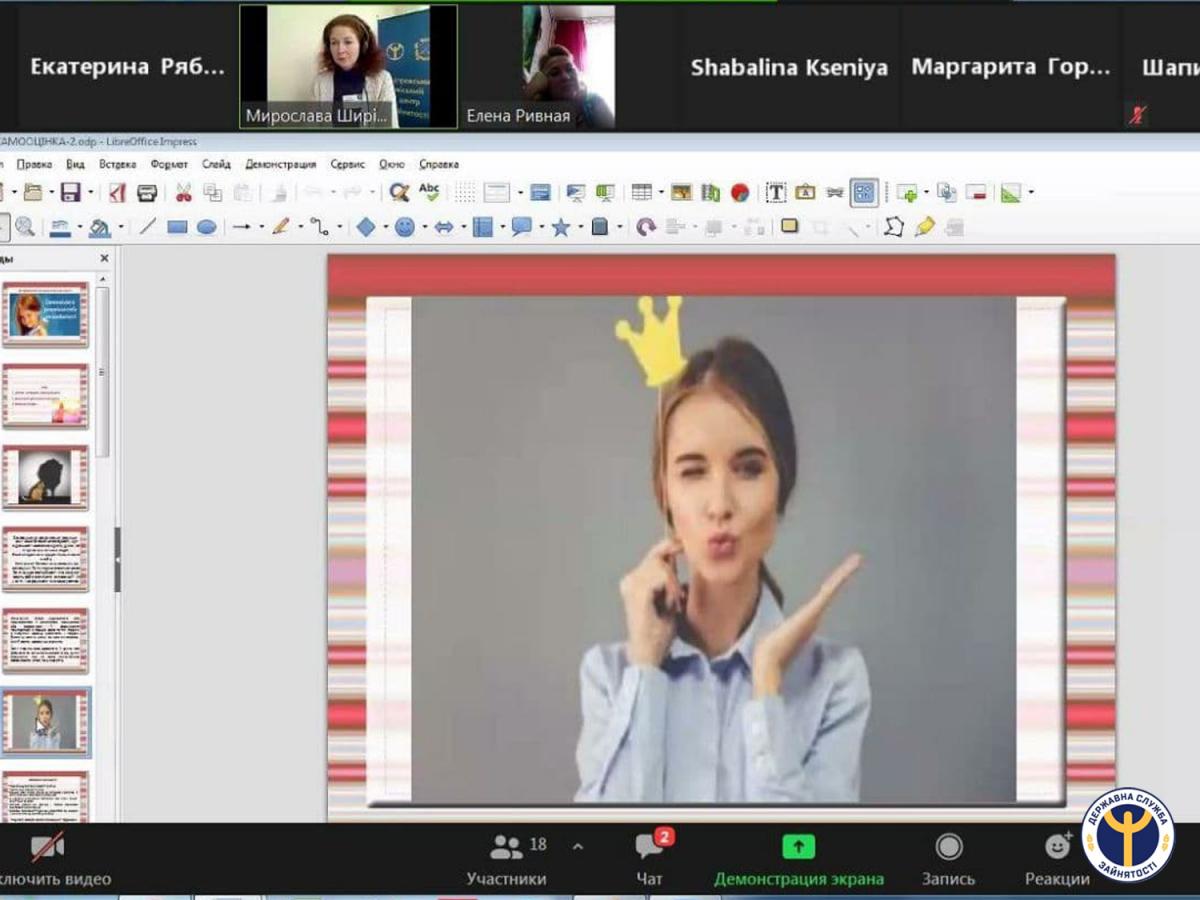Click the Export as PDF icon
Image resolution: width=1200 pixels, height=900 pixels.
(118, 192)
